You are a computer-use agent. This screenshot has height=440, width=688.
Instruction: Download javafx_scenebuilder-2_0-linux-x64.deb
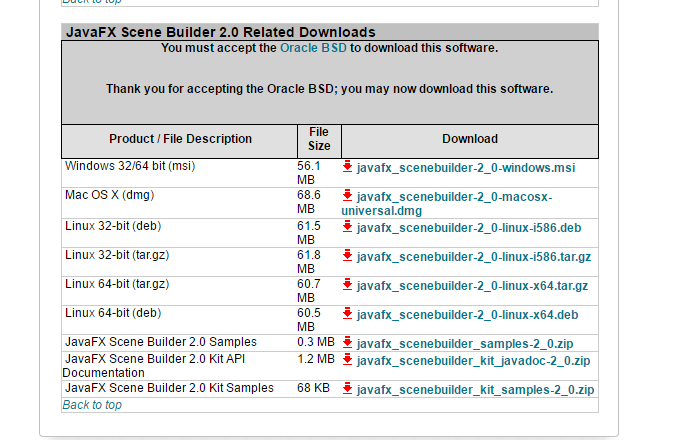tap(467, 315)
